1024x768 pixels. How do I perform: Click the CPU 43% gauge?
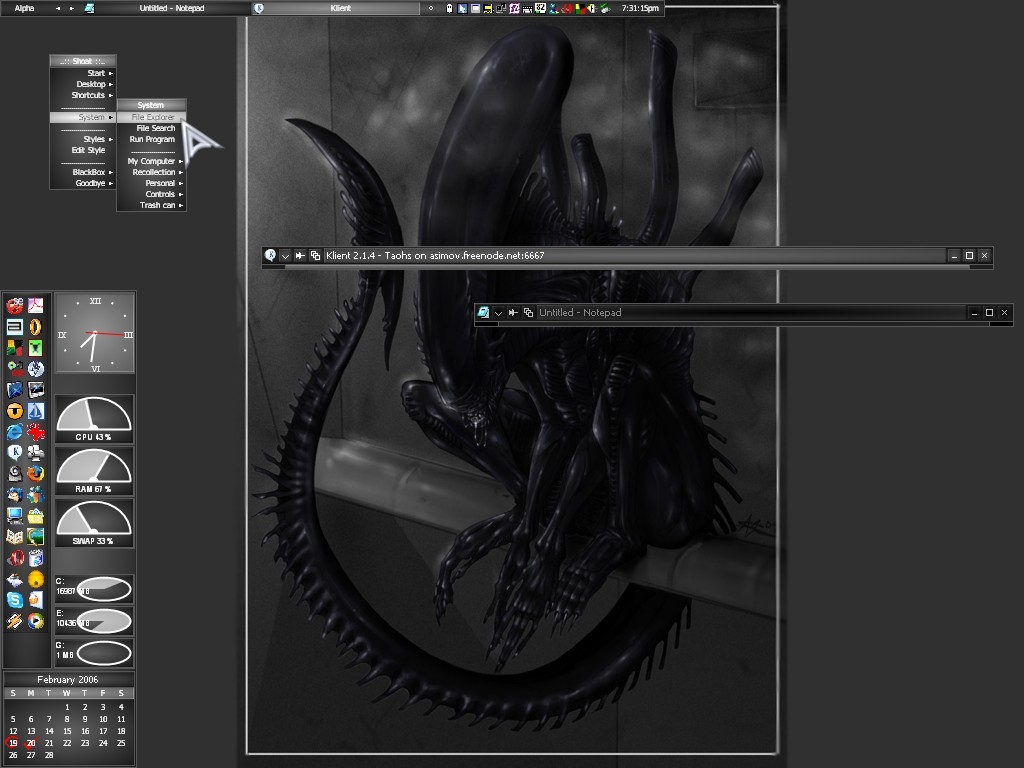pos(94,419)
